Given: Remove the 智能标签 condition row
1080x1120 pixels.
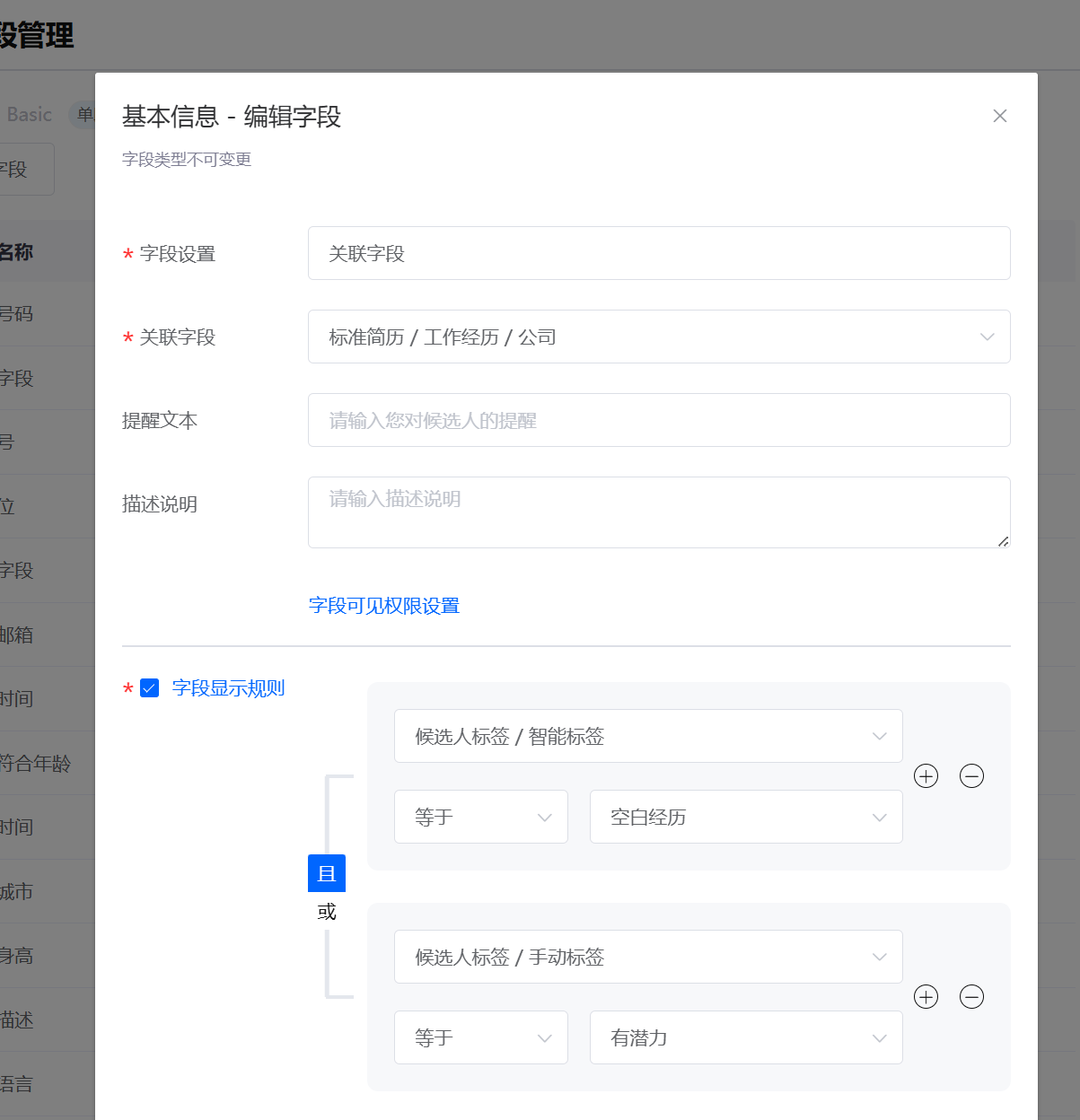Looking at the screenshot, I should point(971,776).
